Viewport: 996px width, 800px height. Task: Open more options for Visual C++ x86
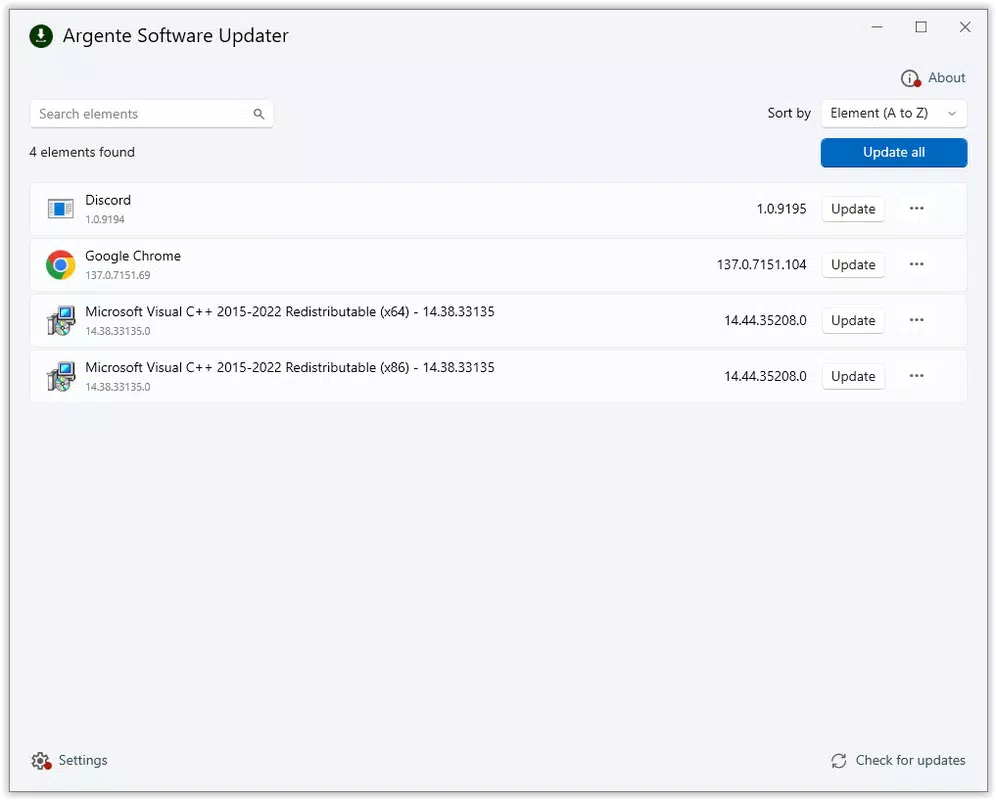point(916,376)
